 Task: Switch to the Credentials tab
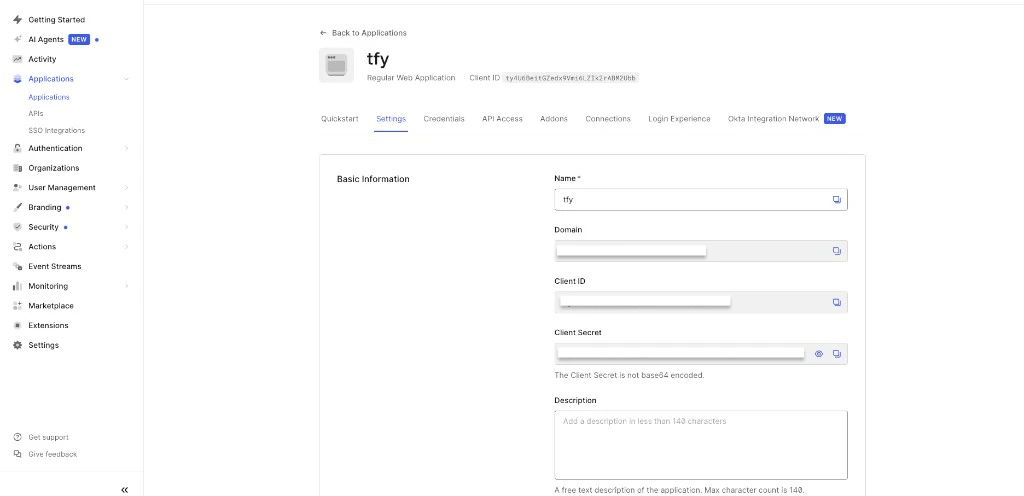pos(444,119)
